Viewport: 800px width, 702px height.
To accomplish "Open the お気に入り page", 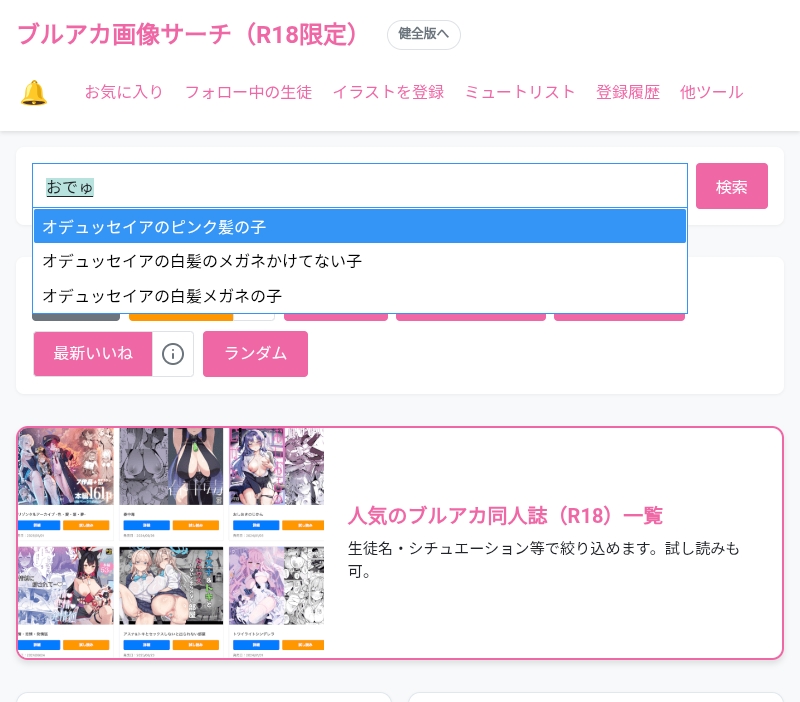I will pyautogui.click(x=123, y=93).
